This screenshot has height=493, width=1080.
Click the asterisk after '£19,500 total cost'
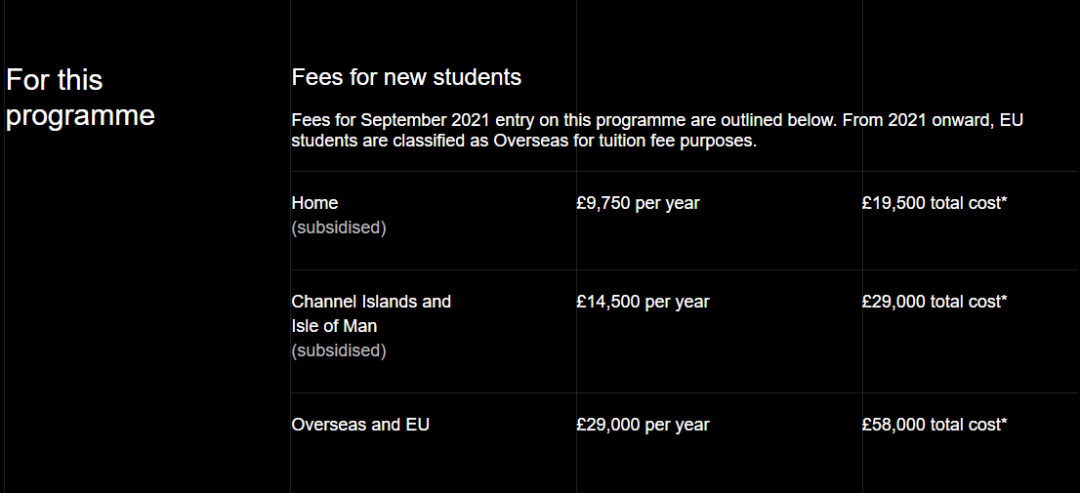[x=1003, y=201]
